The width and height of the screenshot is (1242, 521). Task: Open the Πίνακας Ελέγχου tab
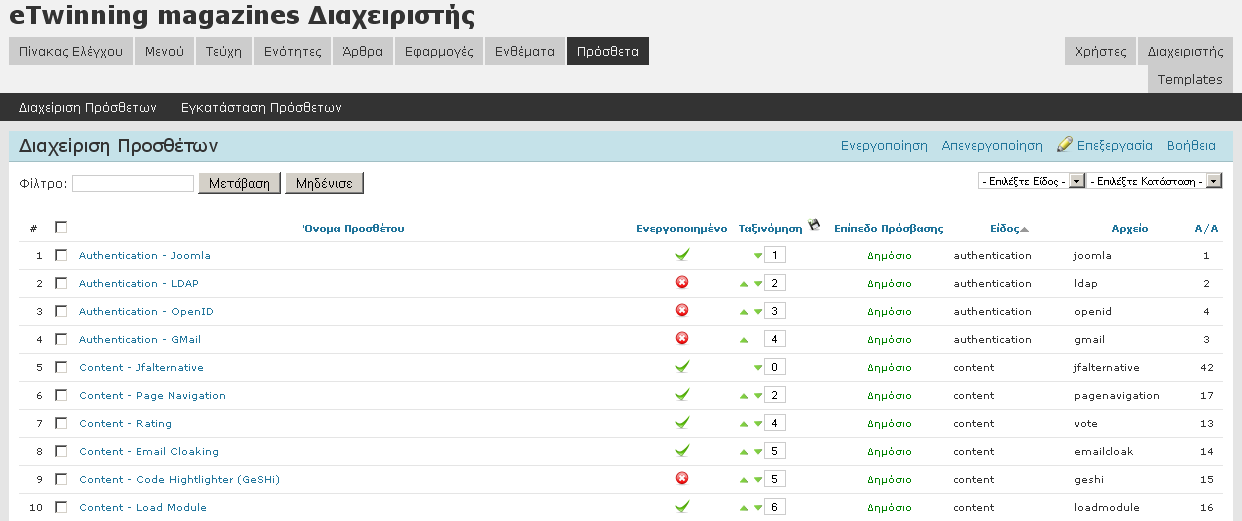[x=71, y=51]
